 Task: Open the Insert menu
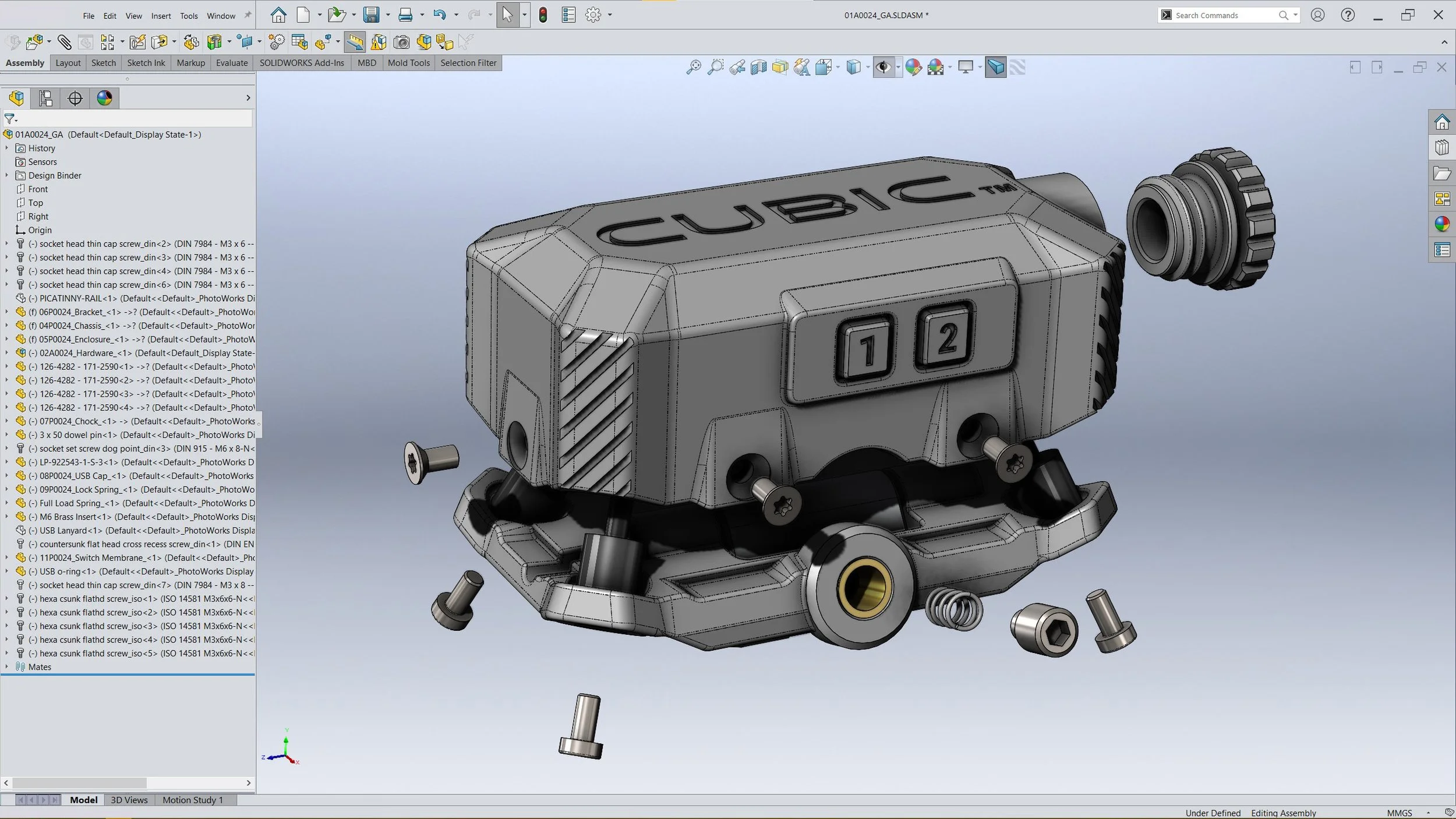click(x=161, y=16)
